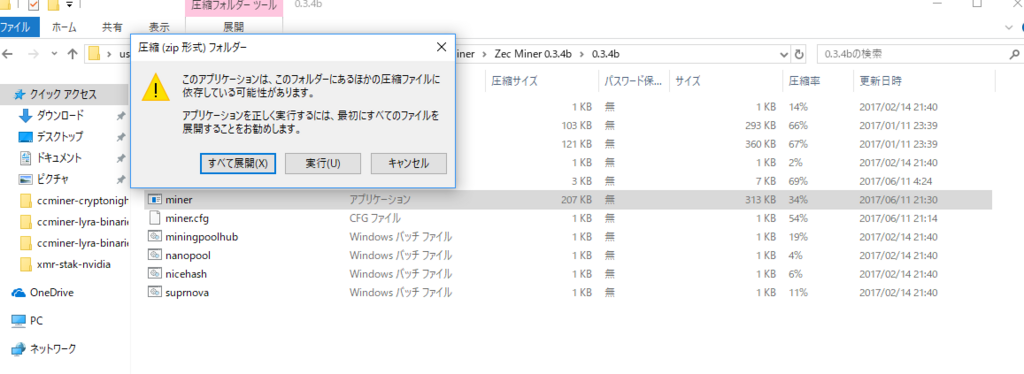Click the miningpoolhub batch file icon
Viewport: 1024px width, 374px height.
(155, 236)
